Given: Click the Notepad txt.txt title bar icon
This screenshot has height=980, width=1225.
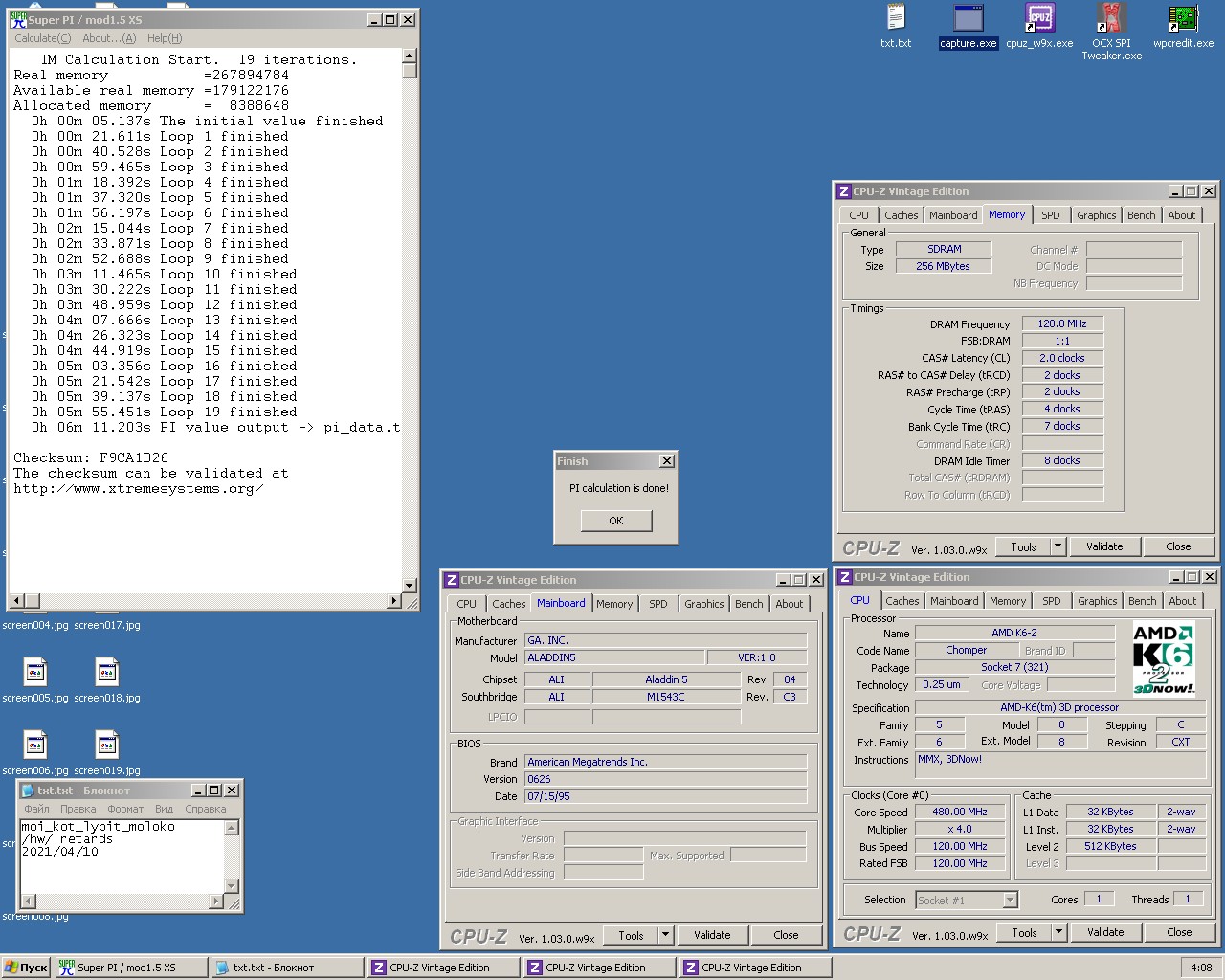Looking at the screenshot, I should coord(28,791).
